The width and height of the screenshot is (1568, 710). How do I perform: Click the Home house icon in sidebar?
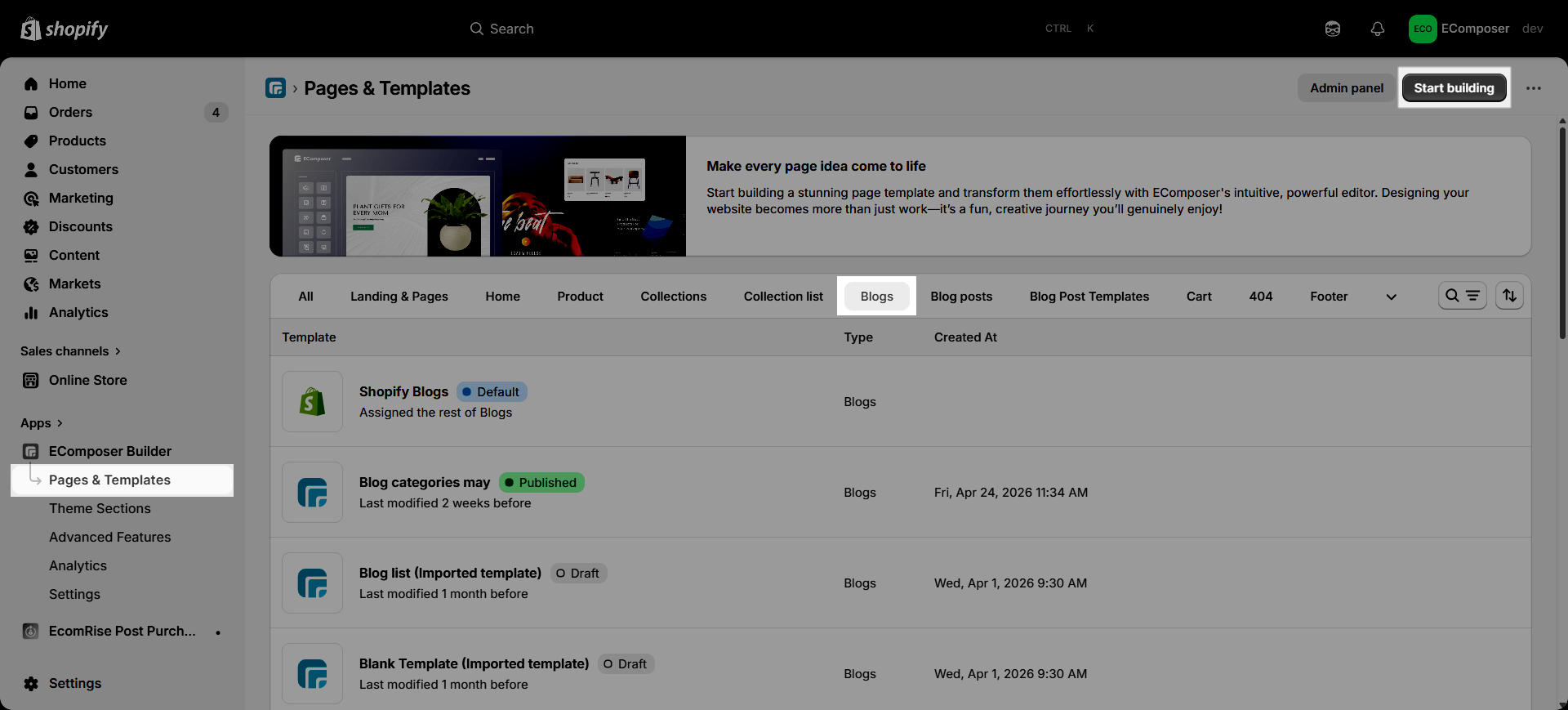click(31, 83)
